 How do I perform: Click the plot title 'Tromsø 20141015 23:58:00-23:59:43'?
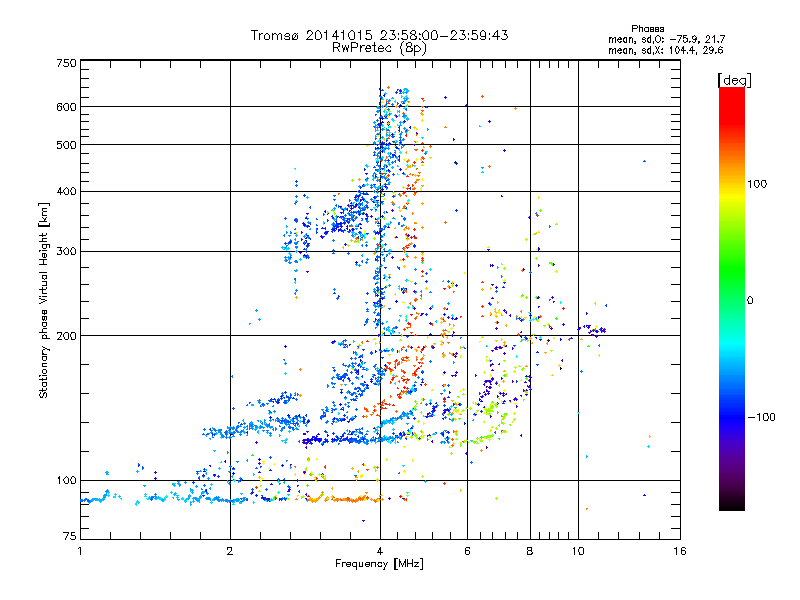(x=379, y=35)
